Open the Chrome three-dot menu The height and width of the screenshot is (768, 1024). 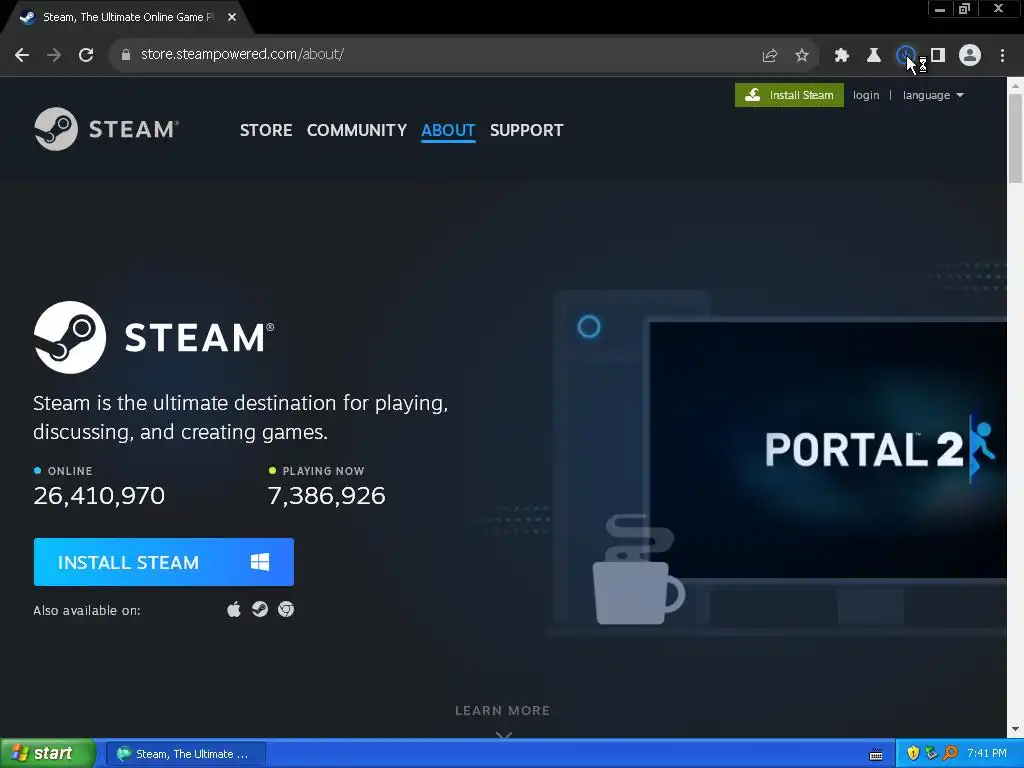pos(1002,56)
